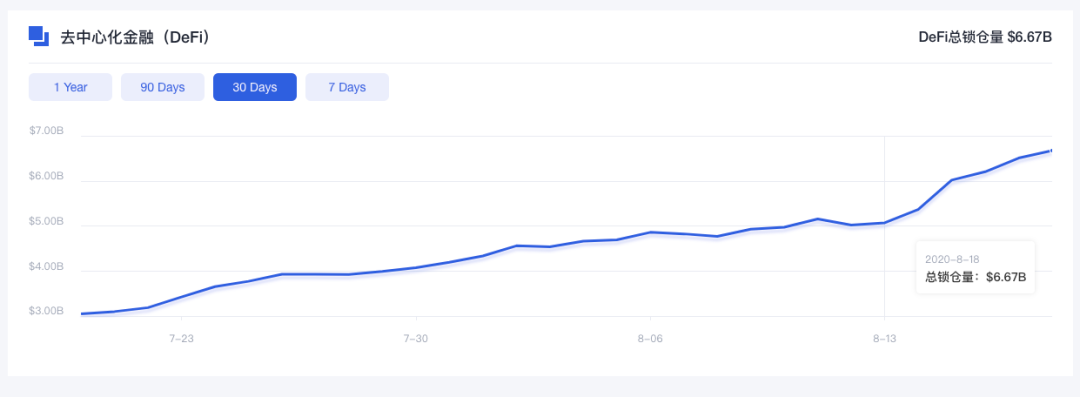The height and width of the screenshot is (397, 1080).
Task: Click the DeFi总锁仓量 $6.67B summary label
Action: [985, 37]
